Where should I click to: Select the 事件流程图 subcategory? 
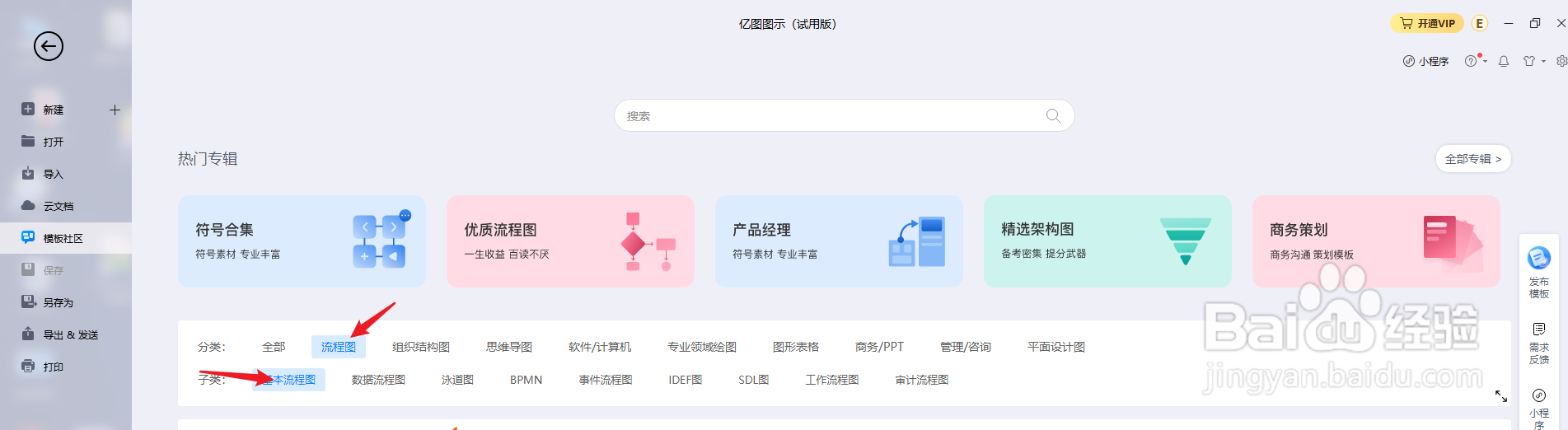606,380
